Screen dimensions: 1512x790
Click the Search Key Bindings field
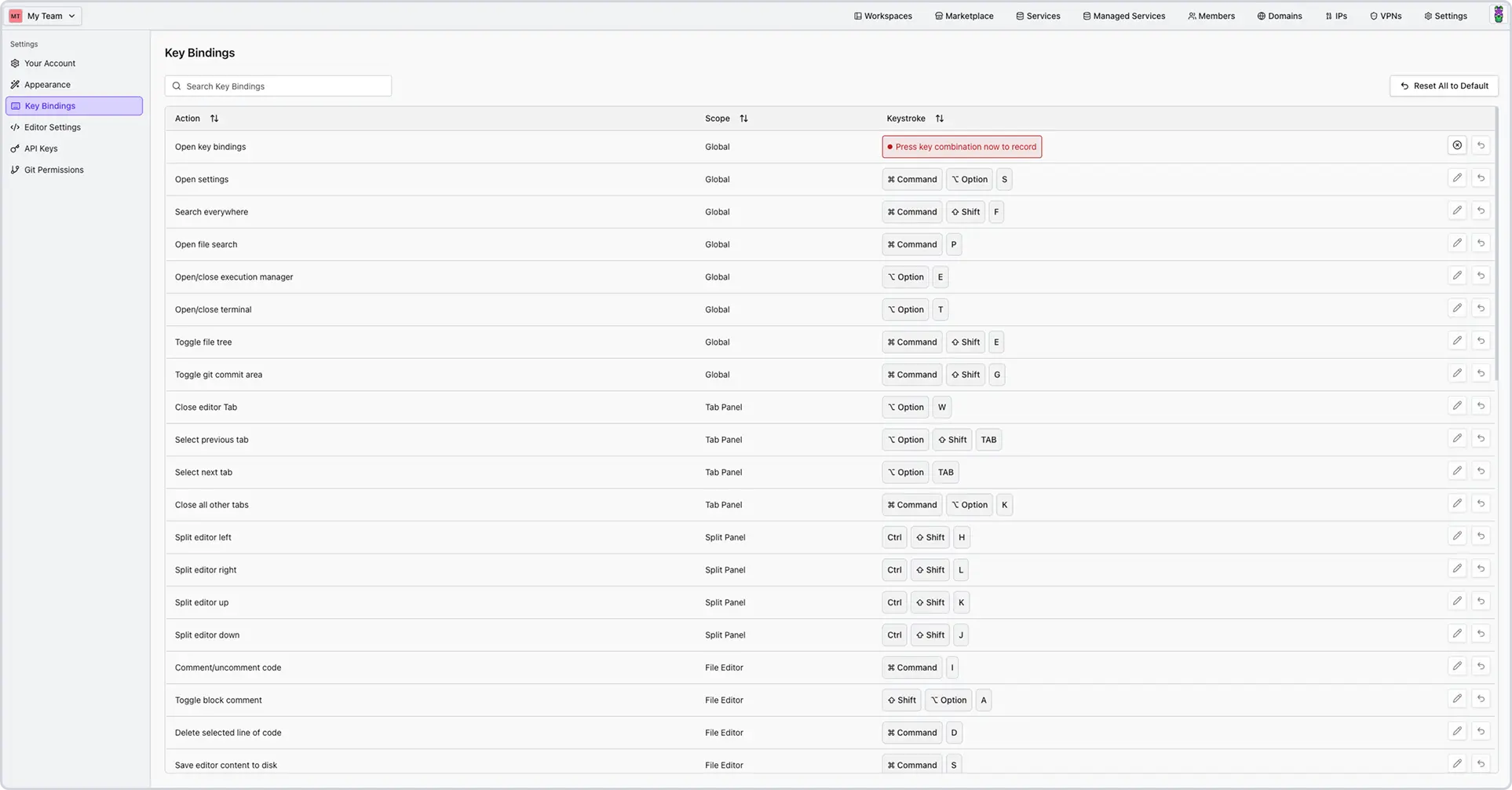(x=278, y=86)
